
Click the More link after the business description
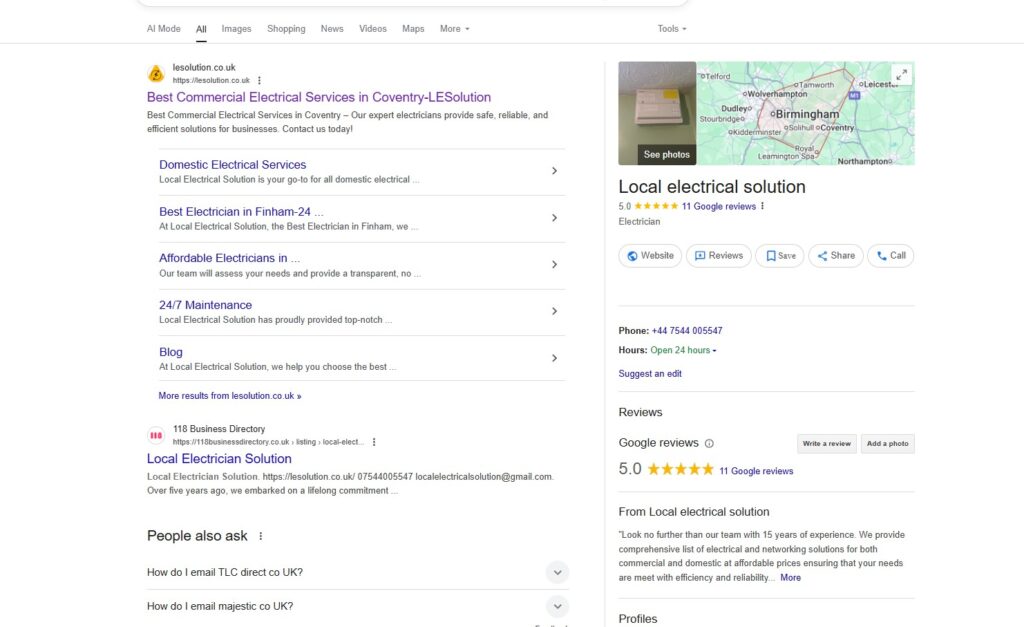[x=790, y=578]
